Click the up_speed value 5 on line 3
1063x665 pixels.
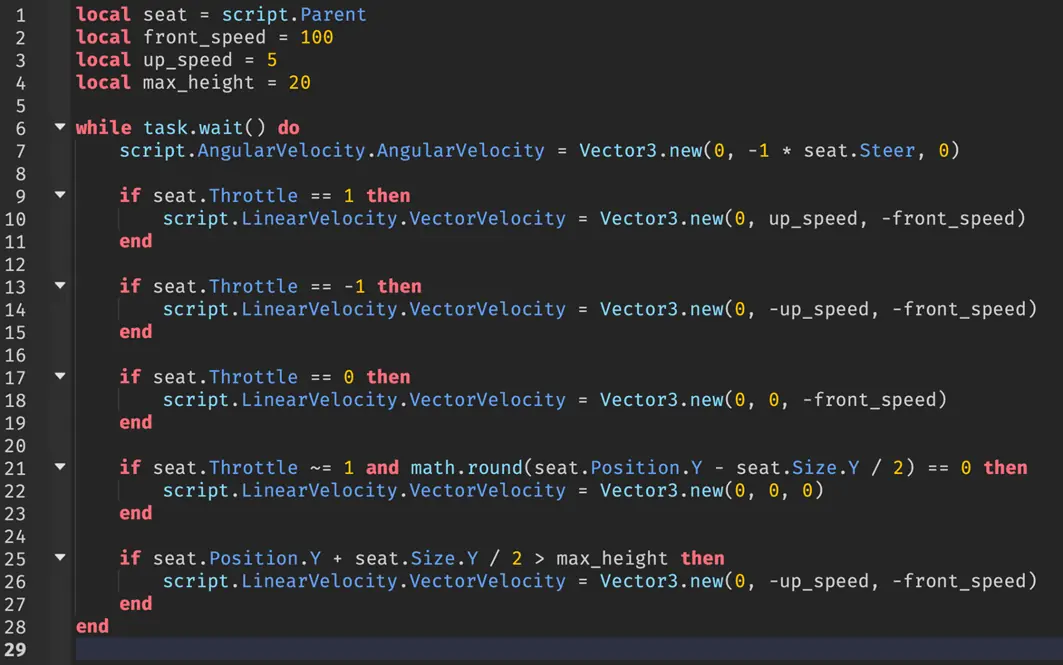pos(272,60)
